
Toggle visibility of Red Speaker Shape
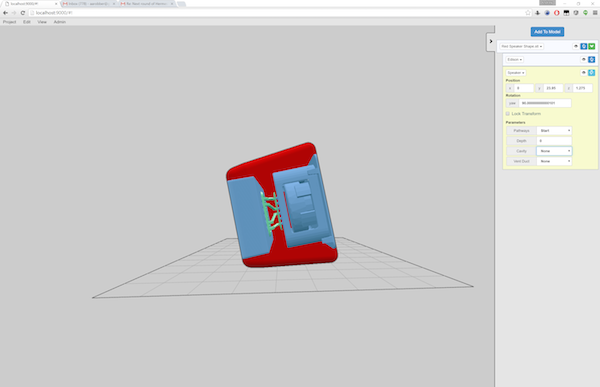pyautogui.click(x=576, y=46)
